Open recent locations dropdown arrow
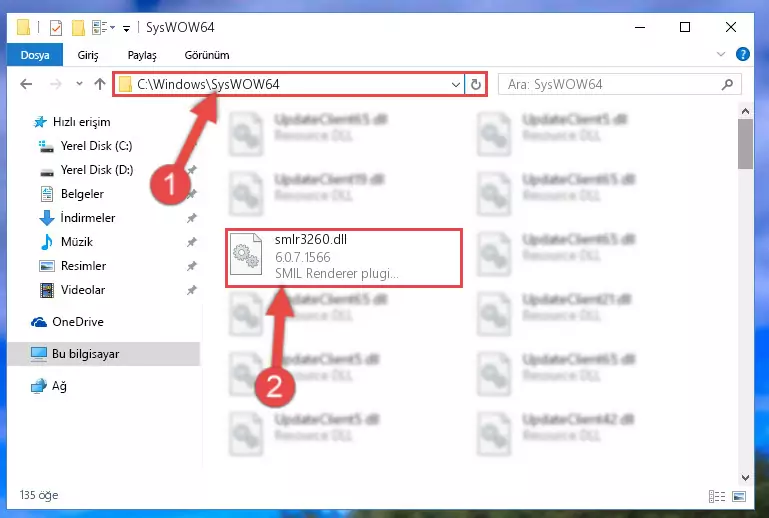Image resolution: width=769 pixels, height=518 pixels. pos(79,84)
